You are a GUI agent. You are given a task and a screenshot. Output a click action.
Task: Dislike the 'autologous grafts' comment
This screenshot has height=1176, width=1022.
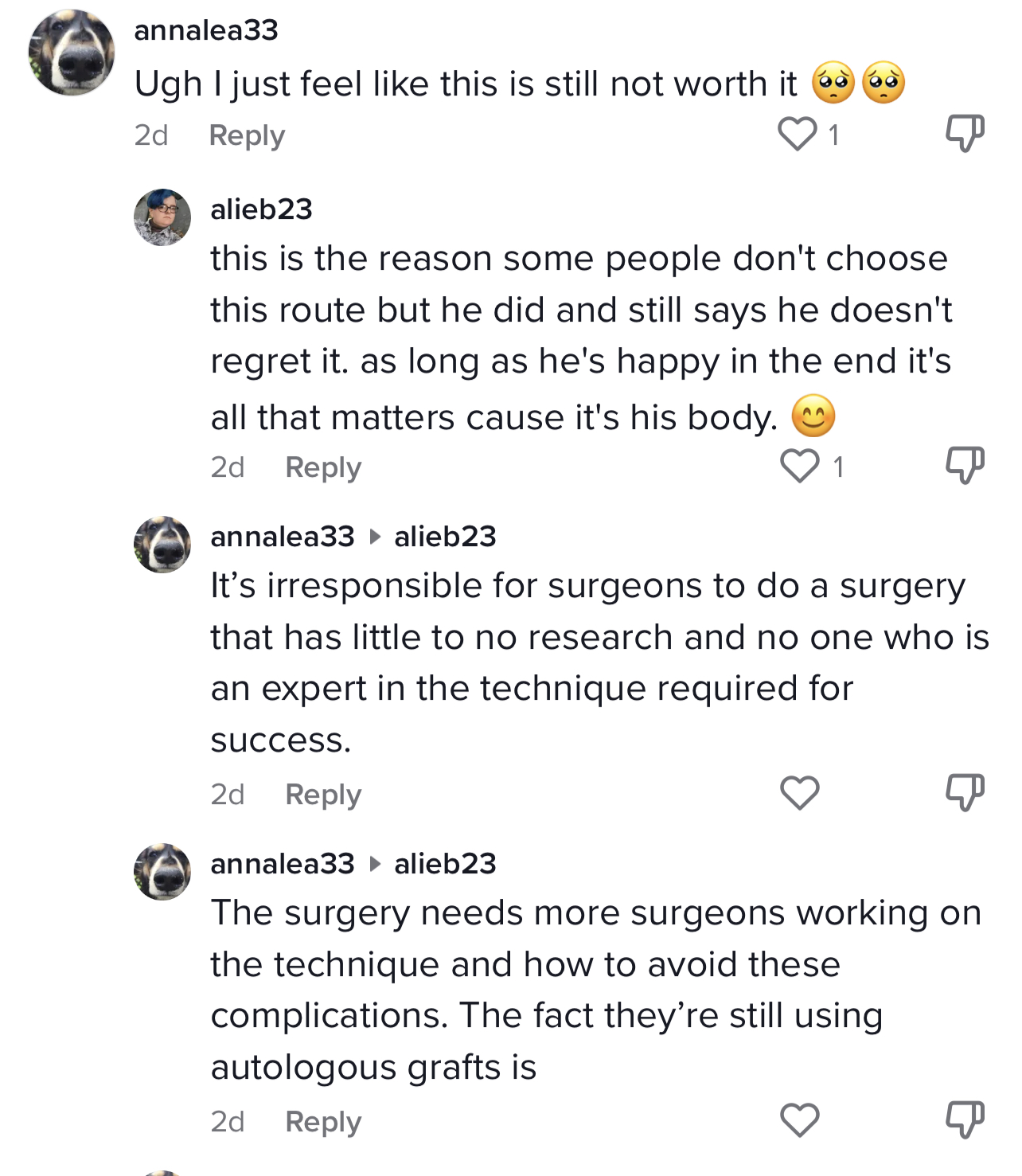click(x=965, y=1119)
